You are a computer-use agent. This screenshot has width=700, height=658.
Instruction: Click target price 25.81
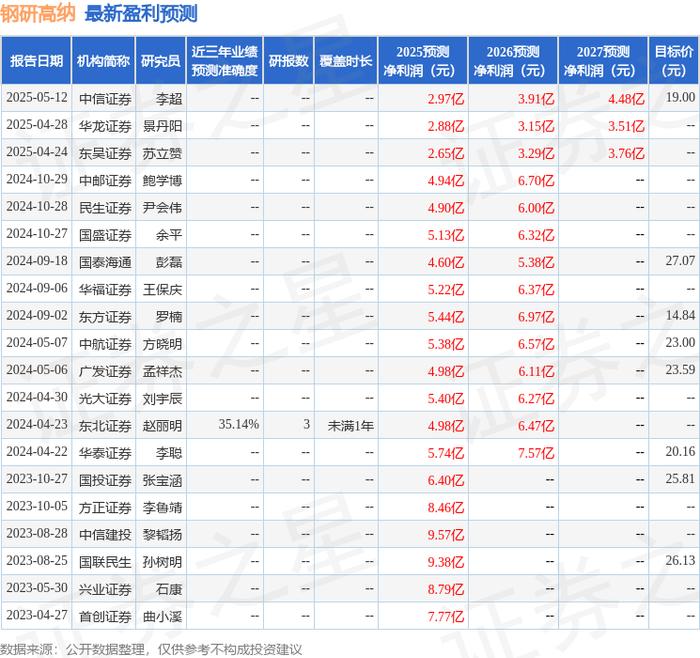click(x=680, y=479)
